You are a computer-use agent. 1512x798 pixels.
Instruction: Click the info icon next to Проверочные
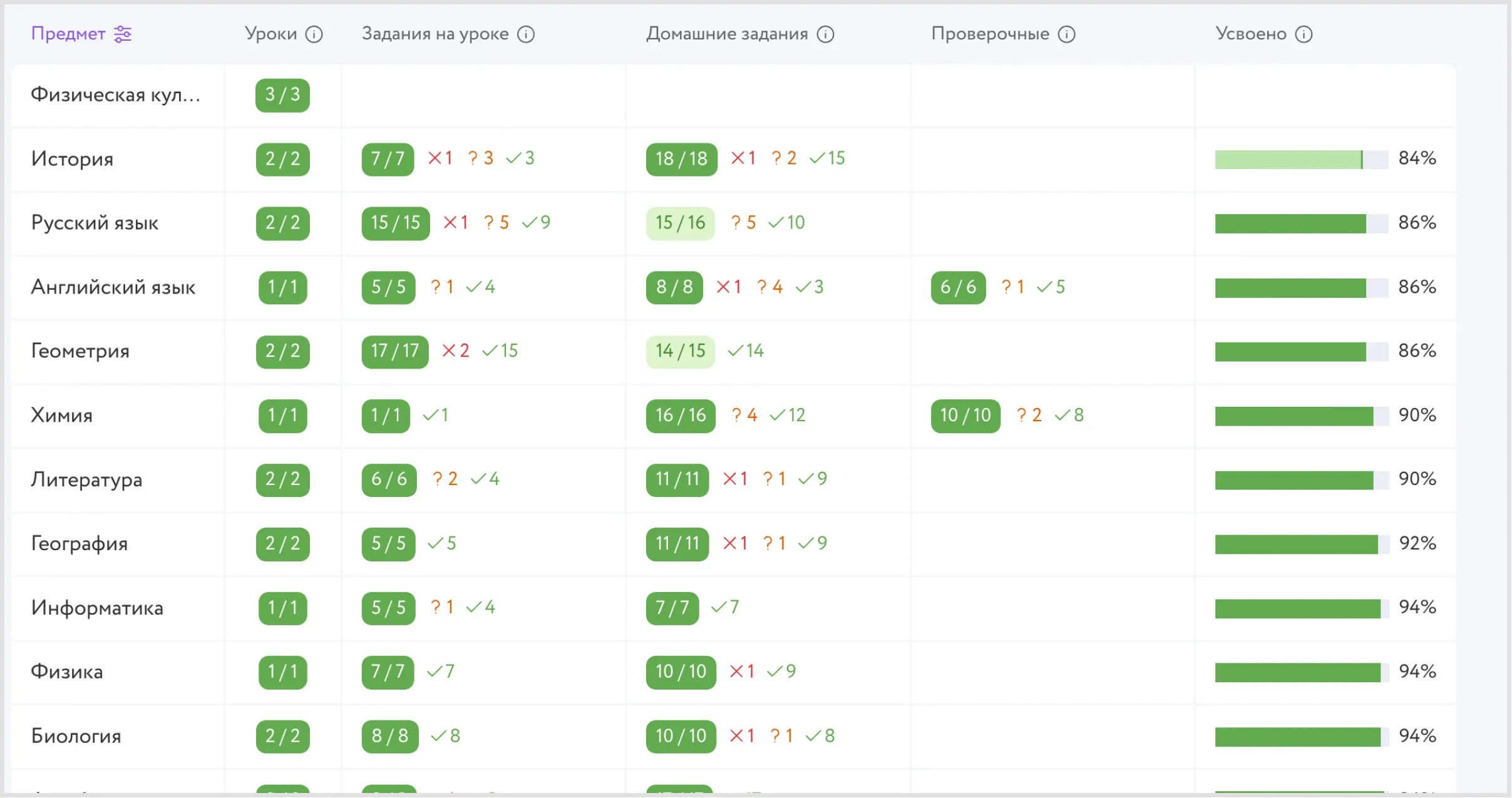pyautogui.click(x=1066, y=34)
